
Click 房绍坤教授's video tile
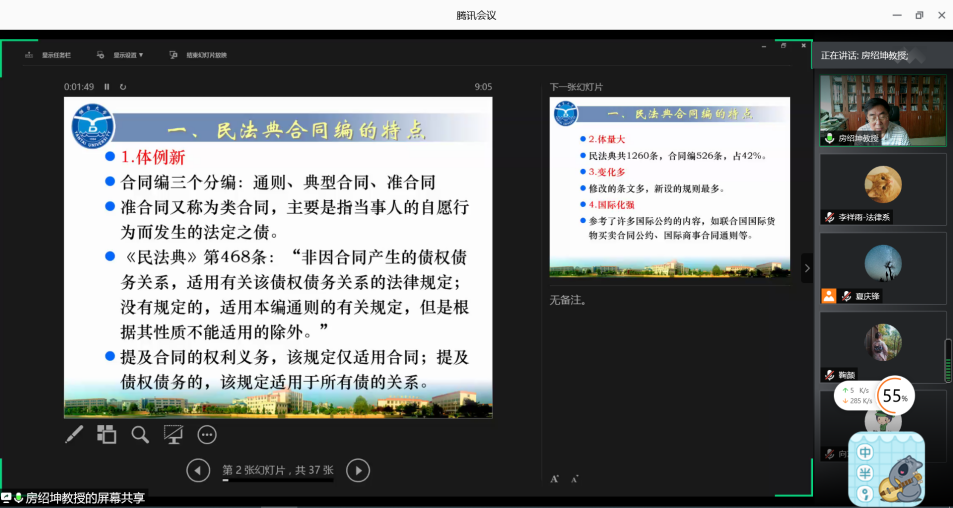tap(882, 110)
